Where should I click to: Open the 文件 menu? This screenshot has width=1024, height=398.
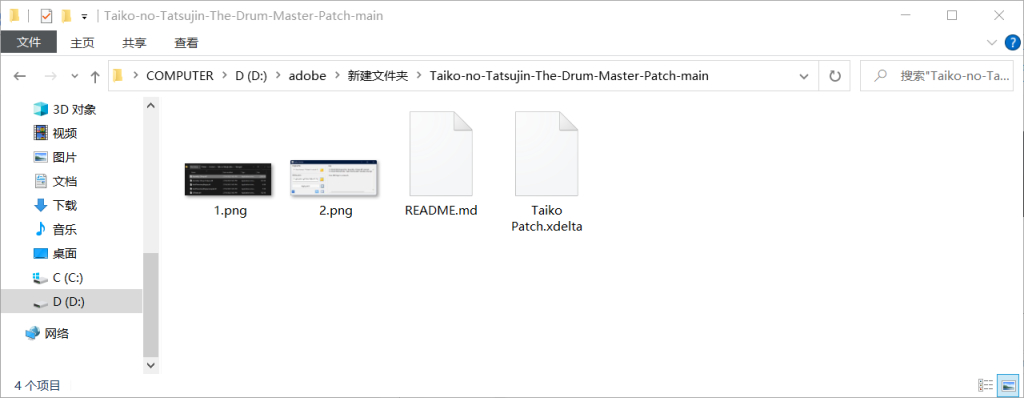[x=29, y=42]
